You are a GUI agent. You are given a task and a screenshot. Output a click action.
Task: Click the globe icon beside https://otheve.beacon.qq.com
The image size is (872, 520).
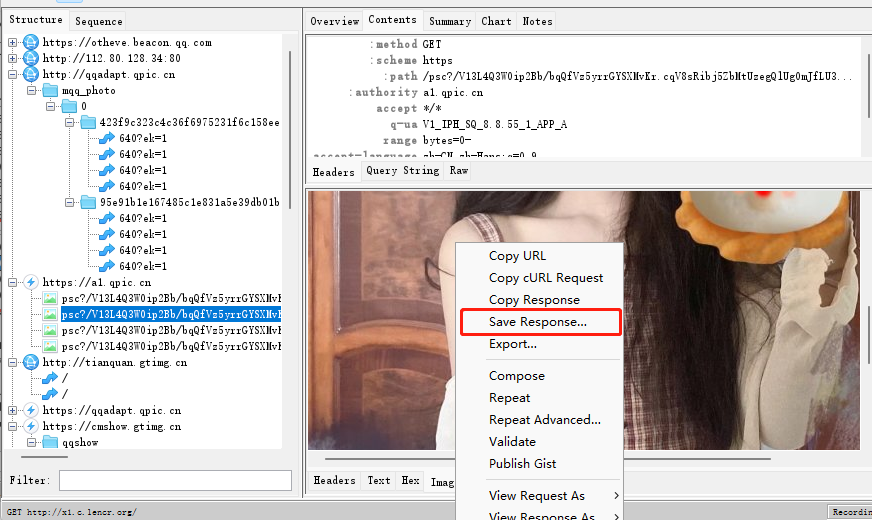(x=31, y=42)
